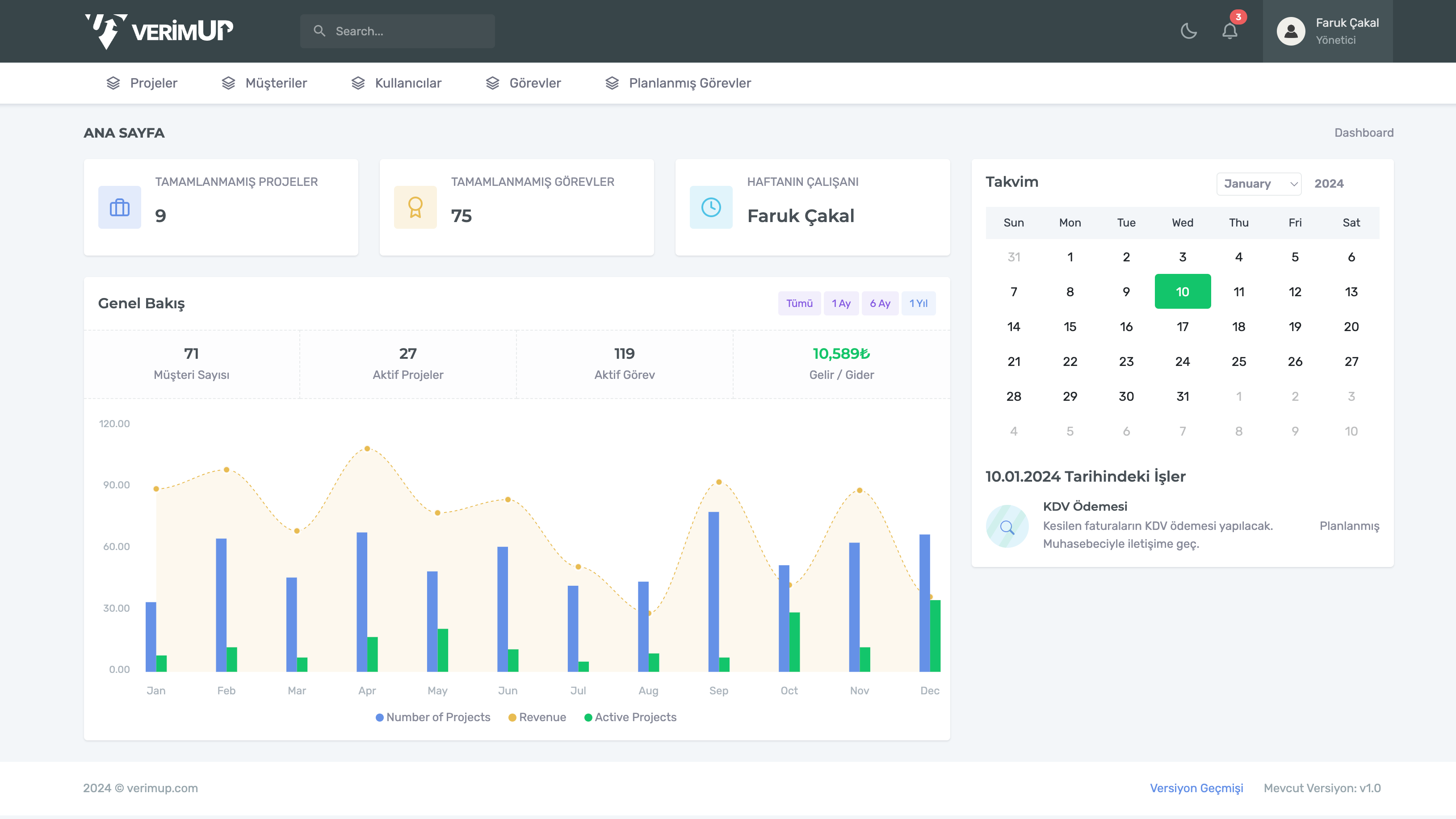
Task: Click the briefcase icon for unfinished projects
Action: point(119,207)
